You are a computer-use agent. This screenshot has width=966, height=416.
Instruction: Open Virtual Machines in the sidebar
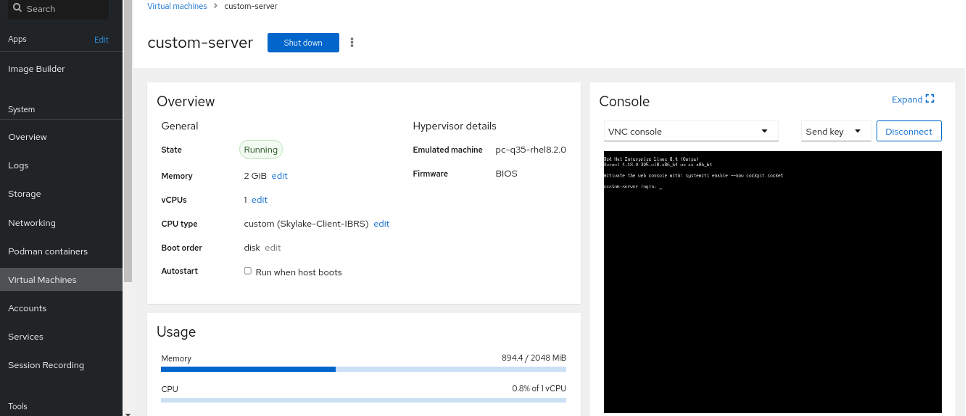click(42, 280)
